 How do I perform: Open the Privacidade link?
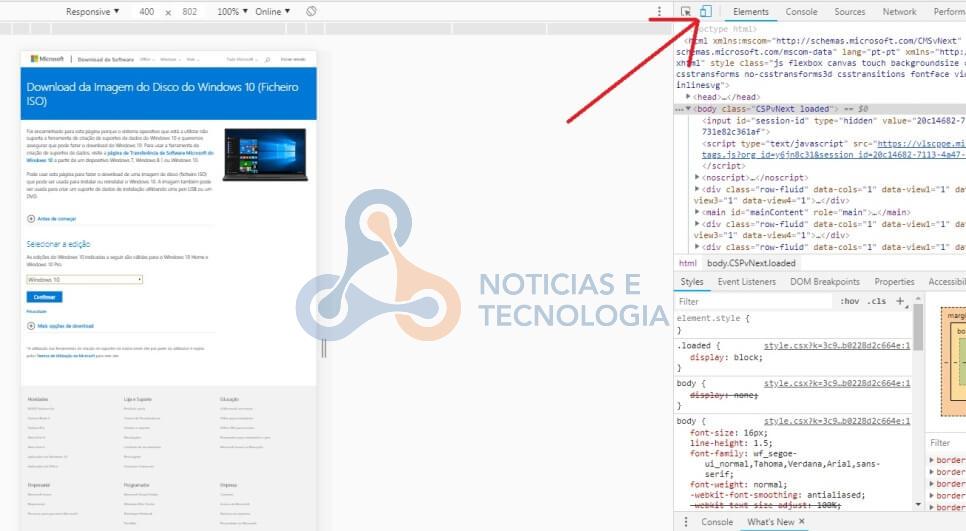(36, 312)
